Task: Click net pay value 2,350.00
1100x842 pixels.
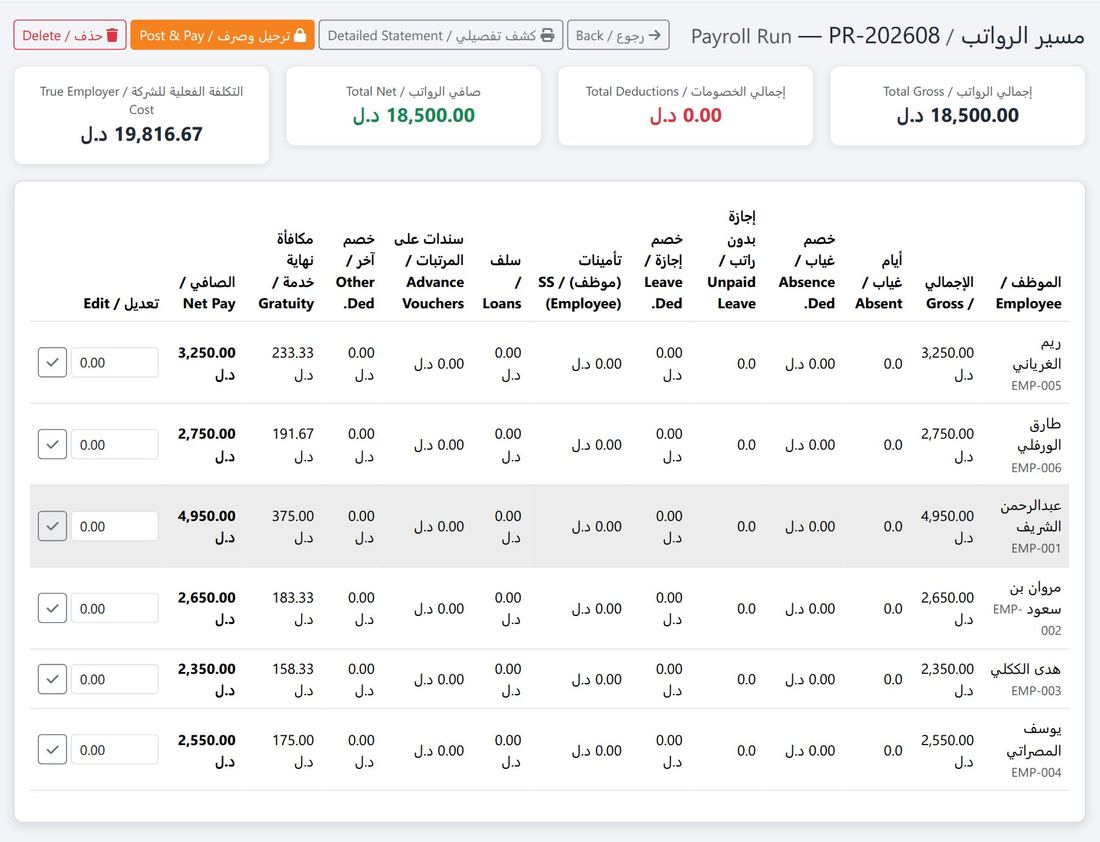Action: click(x=206, y=669)
